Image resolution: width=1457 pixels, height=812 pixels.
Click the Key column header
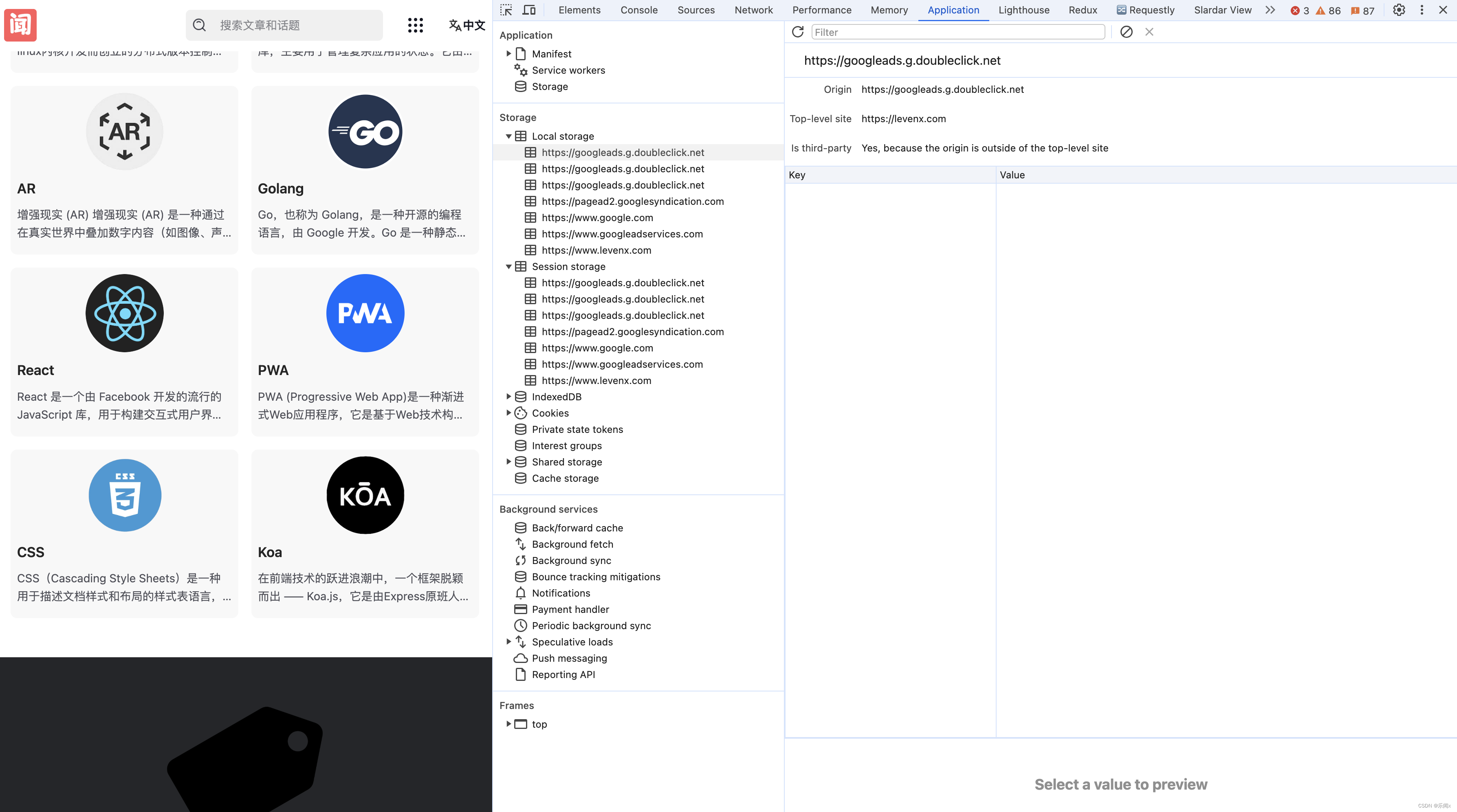click(890, 175)
